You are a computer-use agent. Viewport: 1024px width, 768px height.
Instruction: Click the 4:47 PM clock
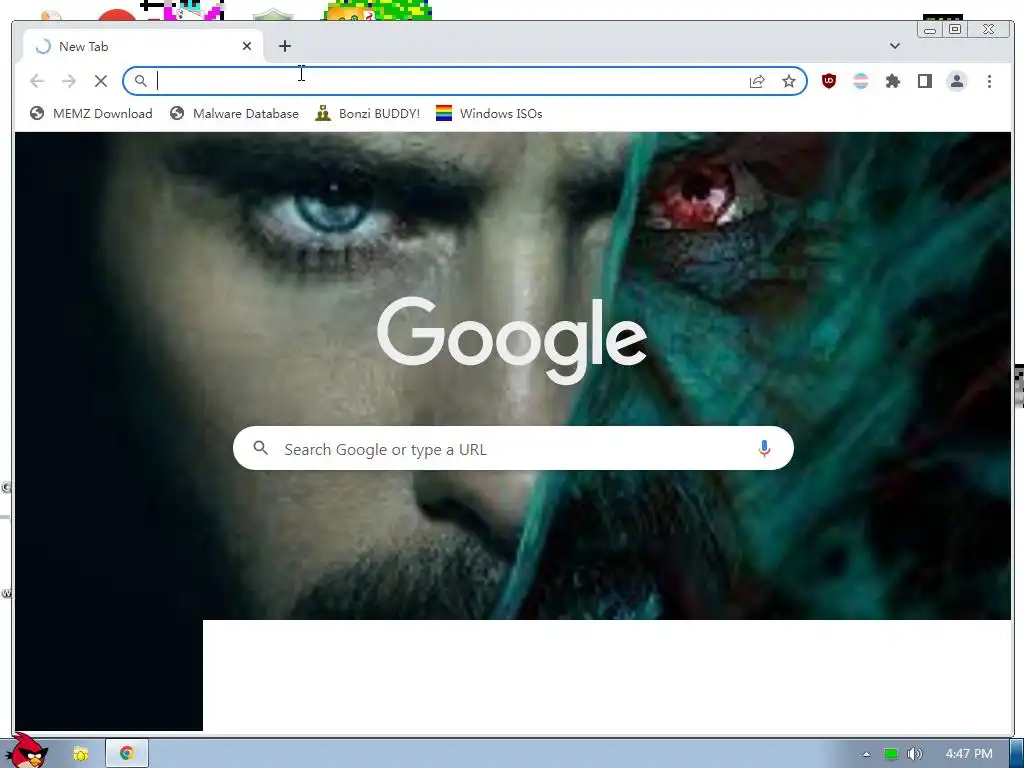(x=969, y=754)
